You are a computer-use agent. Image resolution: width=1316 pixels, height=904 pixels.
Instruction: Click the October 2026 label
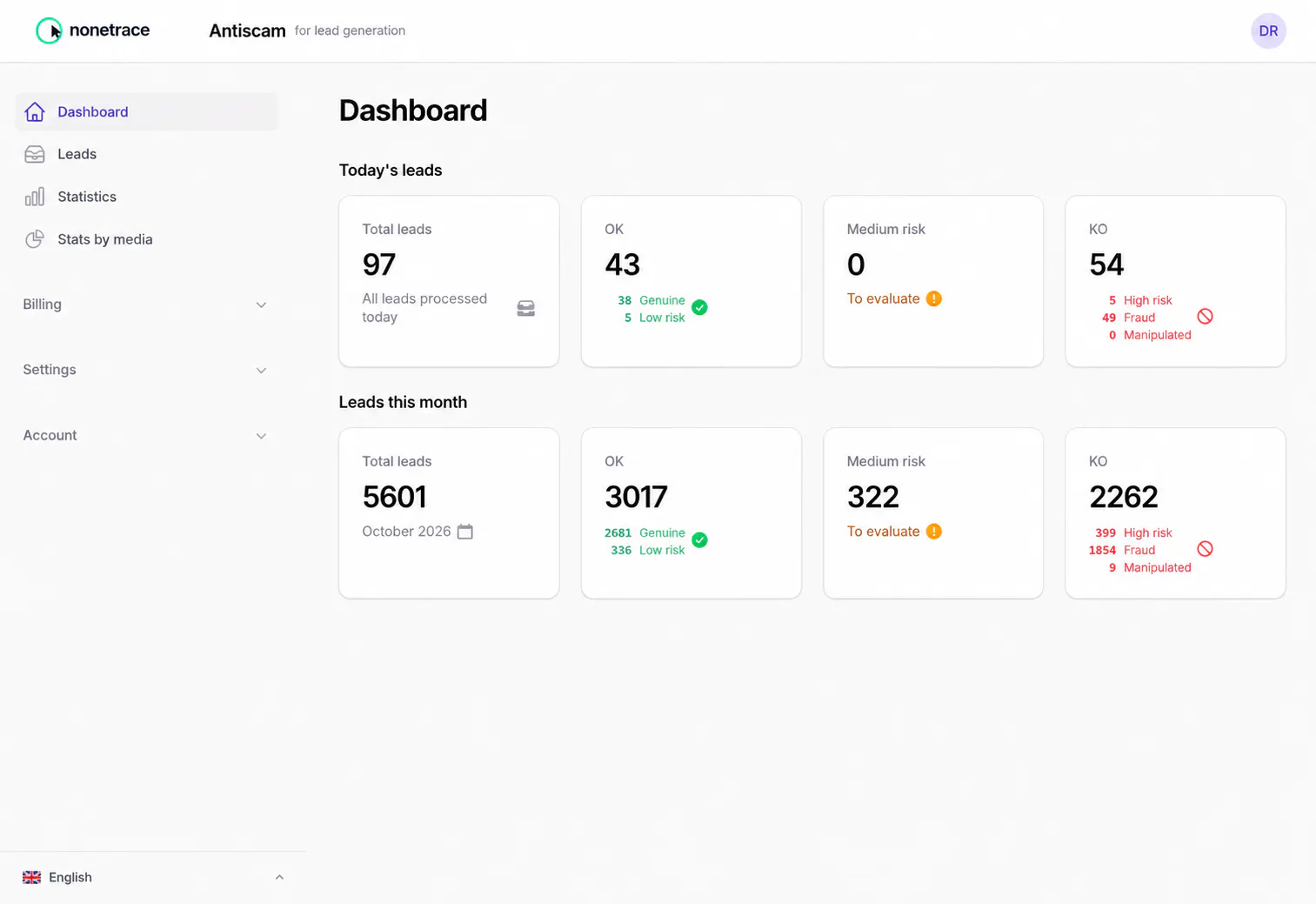[406, 532]
